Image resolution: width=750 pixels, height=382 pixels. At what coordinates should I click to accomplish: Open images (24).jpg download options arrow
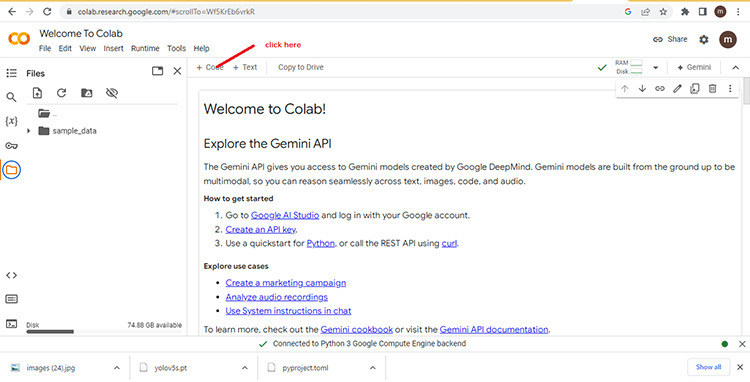pyautogui.click(x=117, y=368)
